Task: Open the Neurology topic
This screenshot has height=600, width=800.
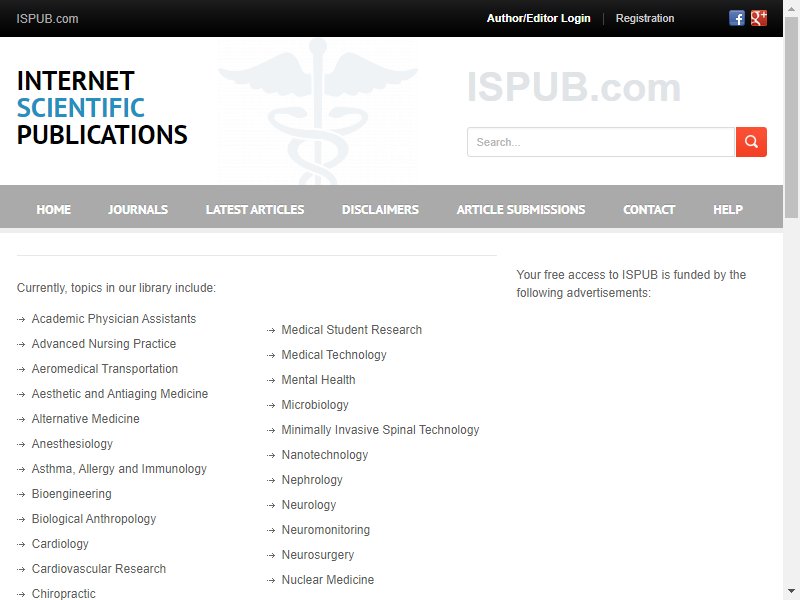Action: tap(309, 505)
